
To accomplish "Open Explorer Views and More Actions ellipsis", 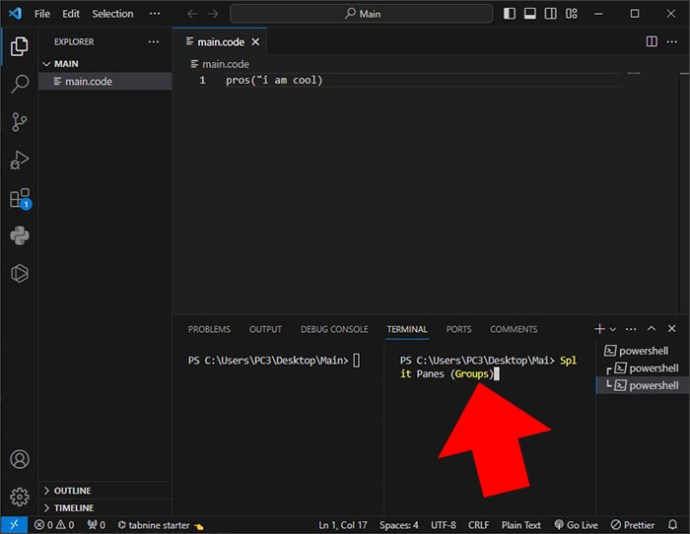I will pyautogui.click(x=154, y=42).
